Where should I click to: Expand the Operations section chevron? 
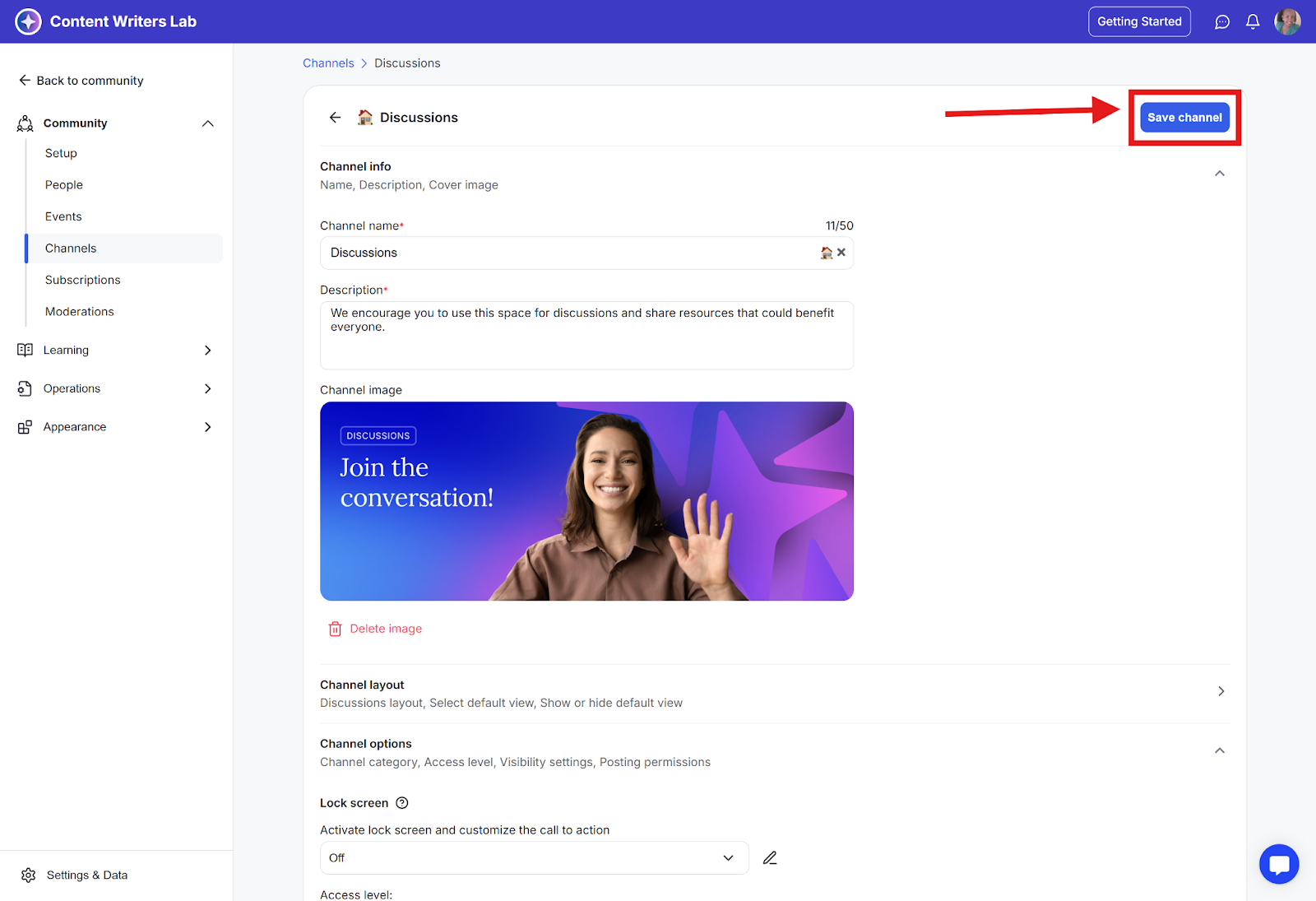click(208, 388)
